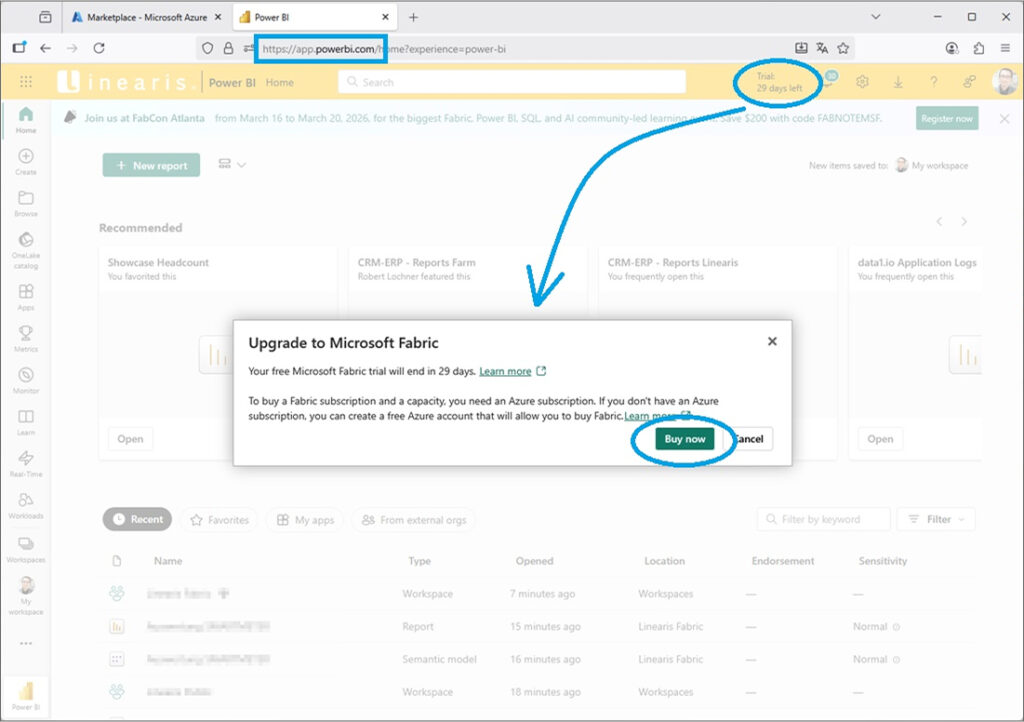Open the first Learn more link about the trial
The width and height of the screenshot is (1024, 722).
[505, 371]
